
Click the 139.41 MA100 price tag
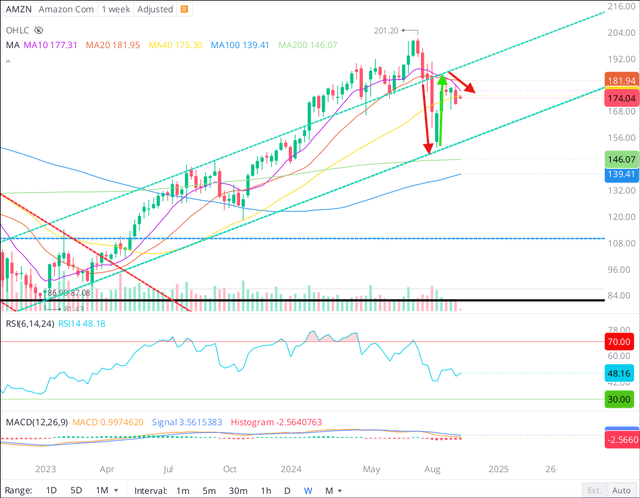coord(622,174)
